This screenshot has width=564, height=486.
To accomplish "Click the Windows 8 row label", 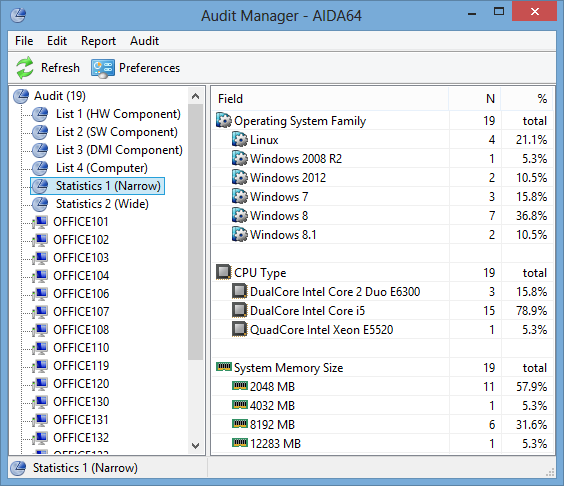I will point(279,216).
